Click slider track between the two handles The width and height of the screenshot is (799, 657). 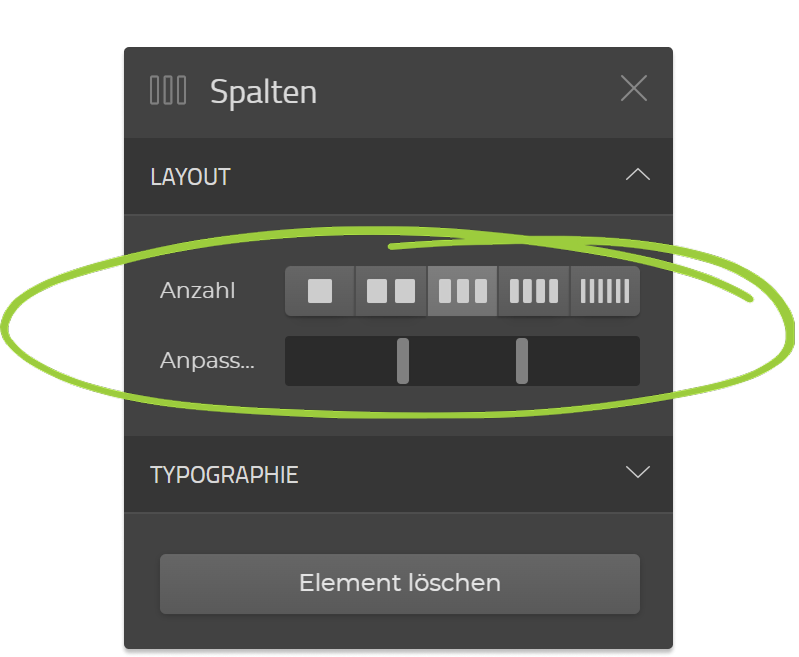pyautogui.click(x=462, y=360)
